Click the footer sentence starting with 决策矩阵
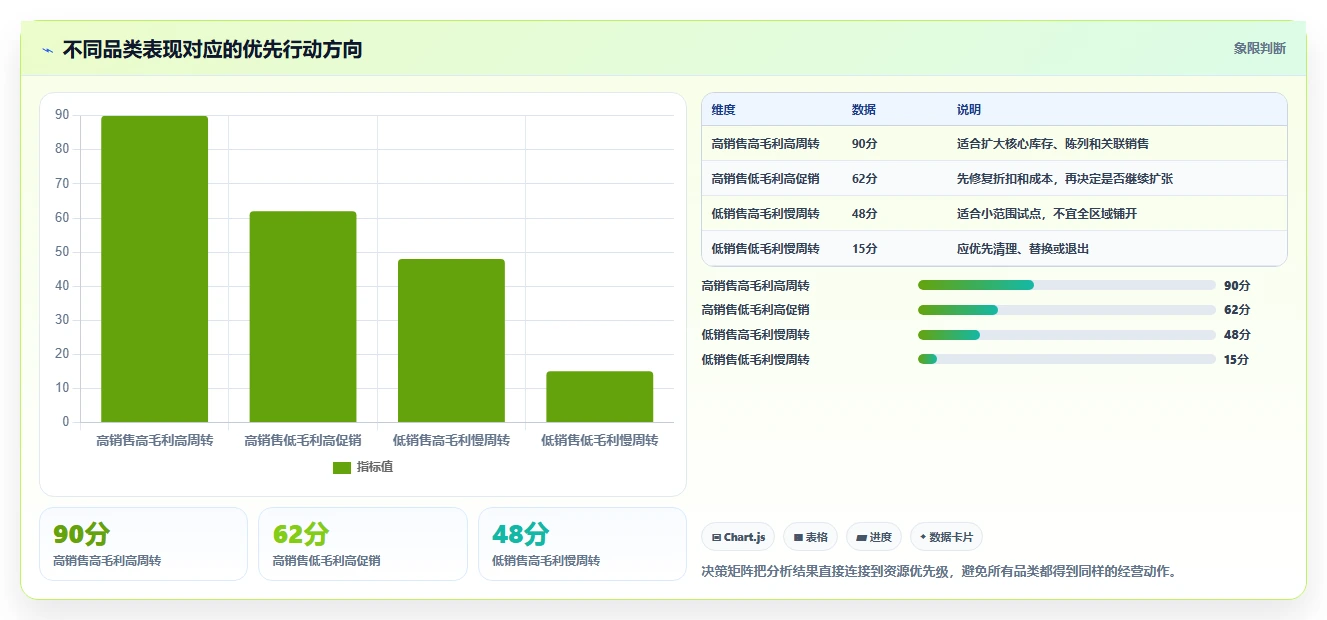The height and width of the screenshot is (620, 1327). 941,572
